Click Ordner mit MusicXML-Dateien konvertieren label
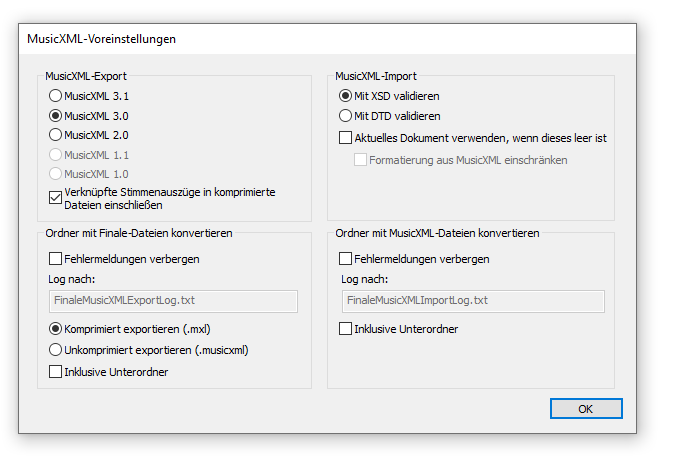The image size is (680, 466). [x=437, y=233]
